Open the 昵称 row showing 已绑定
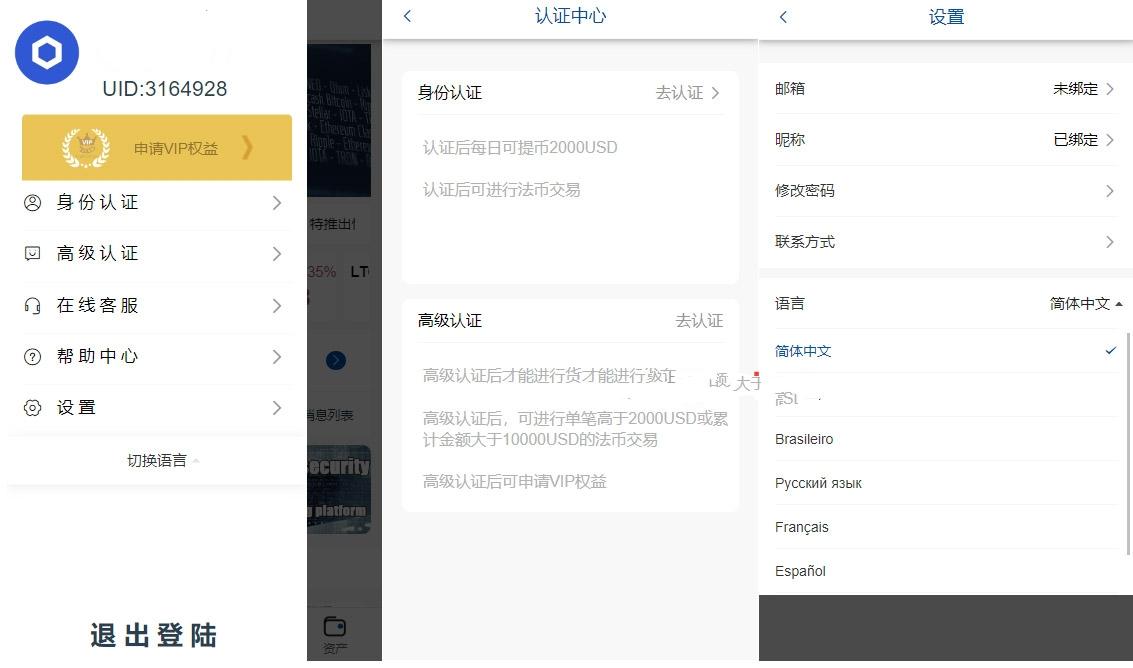This screenshot has height=668, width=1133. click(x=945, y=140)
